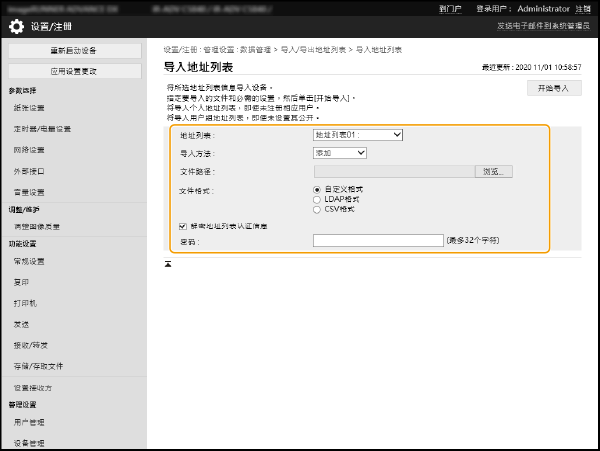This screenshot has width=600, height=451.
Task: Open 网络设置 in the sidebar
Action: pyautogui.click(x=29, y=150)
